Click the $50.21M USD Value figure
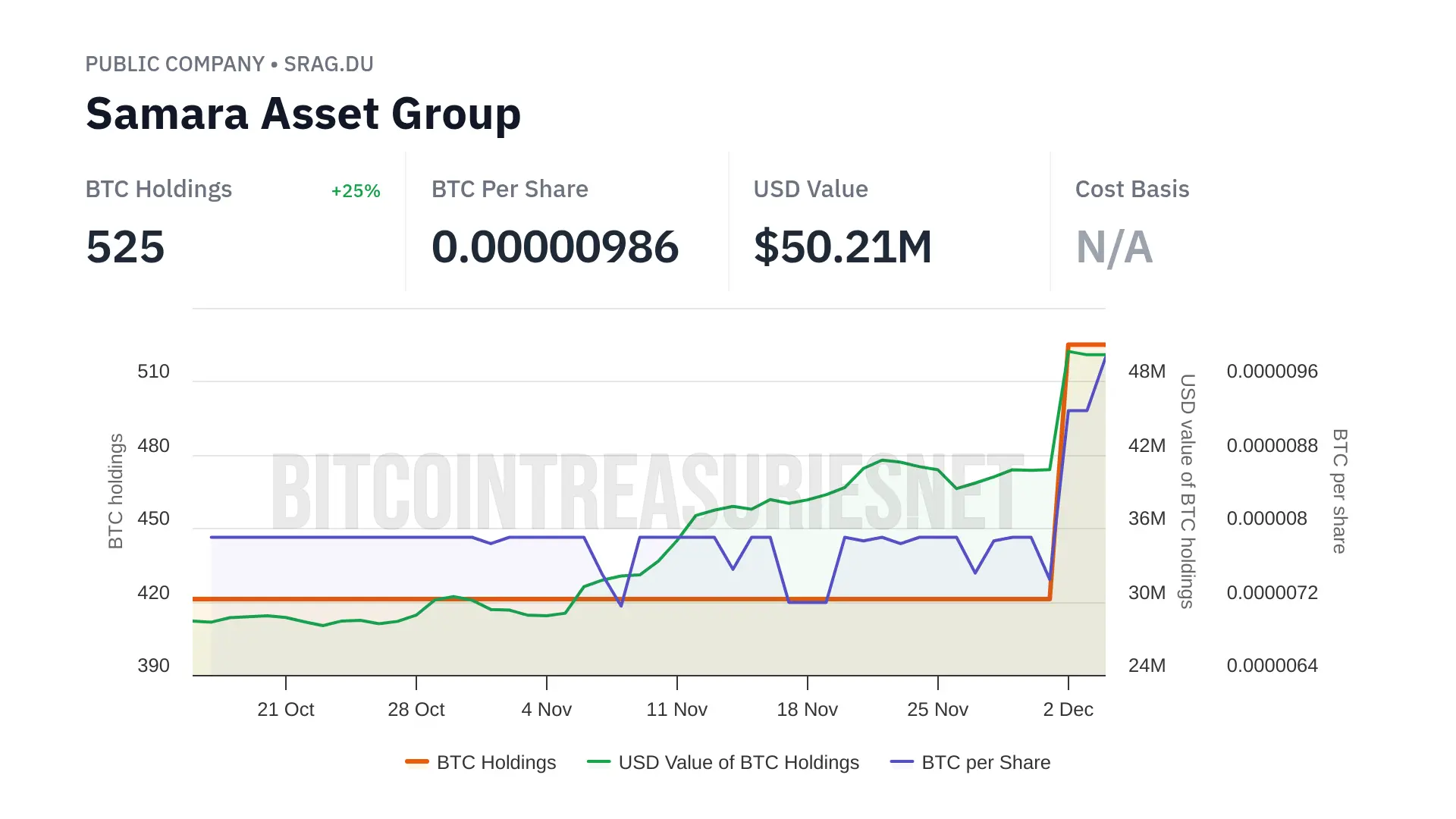The image size is (1456, 819). click(843, 247)
